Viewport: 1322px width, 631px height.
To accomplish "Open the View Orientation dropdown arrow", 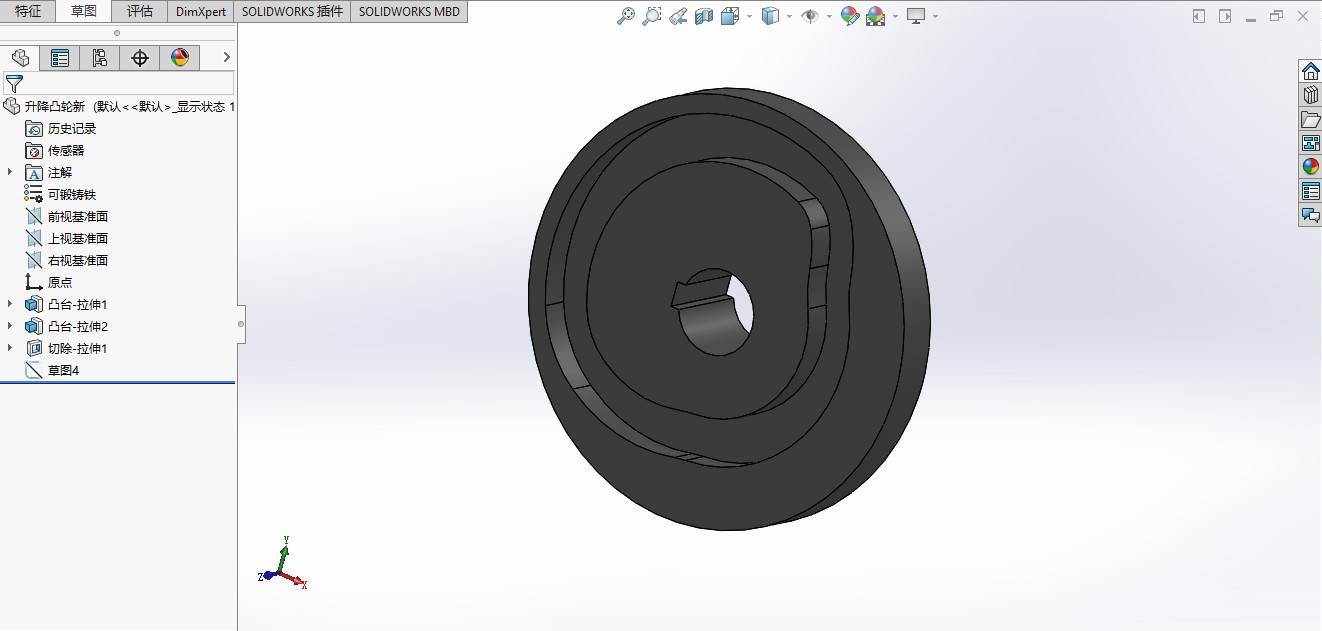I will tap(749, 16).
